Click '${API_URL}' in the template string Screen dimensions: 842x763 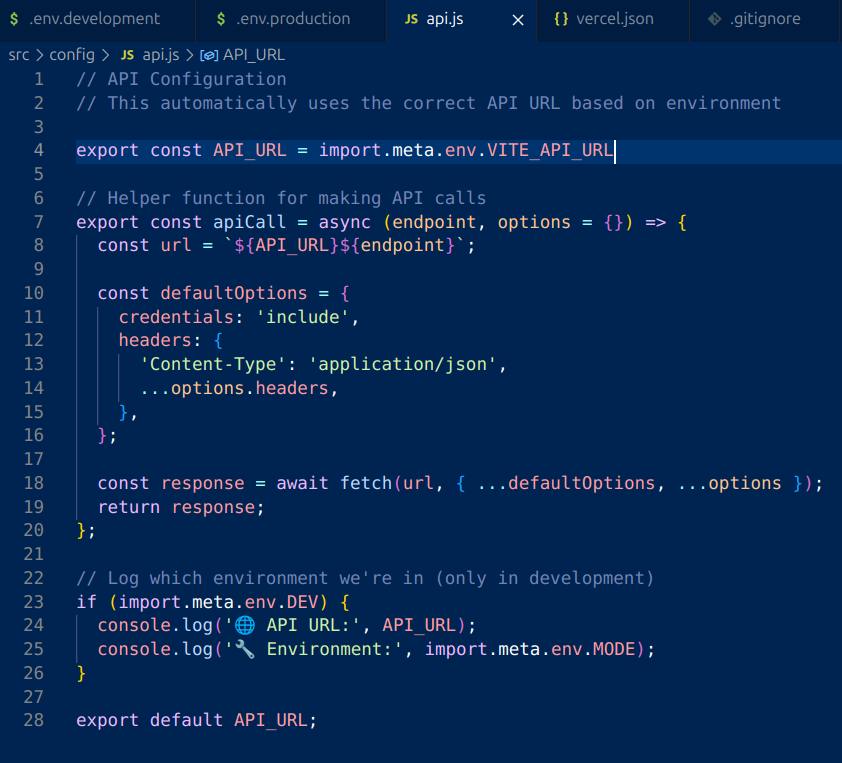click(286, 245)
